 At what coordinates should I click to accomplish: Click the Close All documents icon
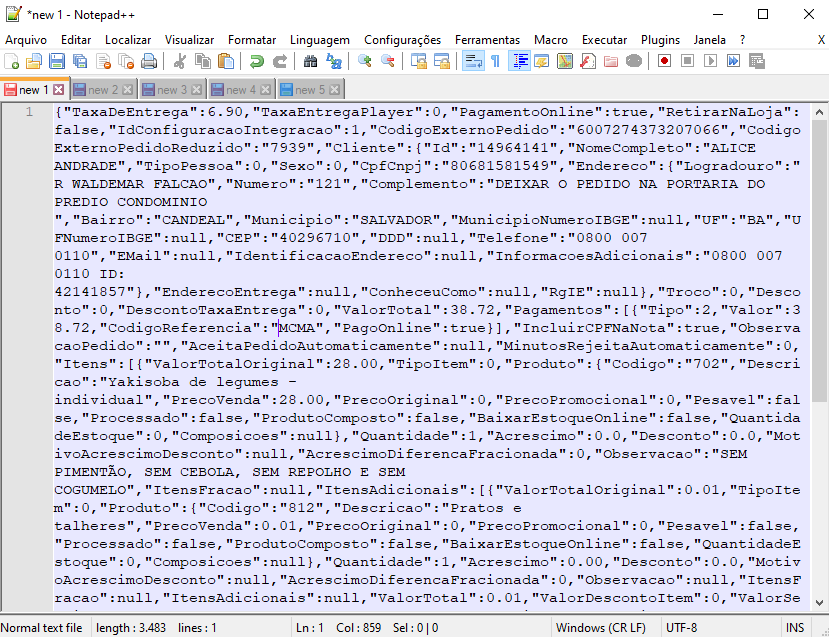click(126, 61)
